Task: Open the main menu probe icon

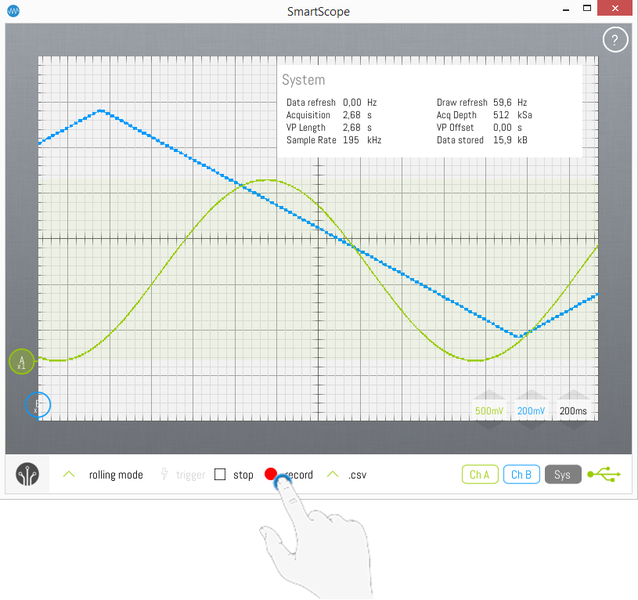Action: coord(30,476)
